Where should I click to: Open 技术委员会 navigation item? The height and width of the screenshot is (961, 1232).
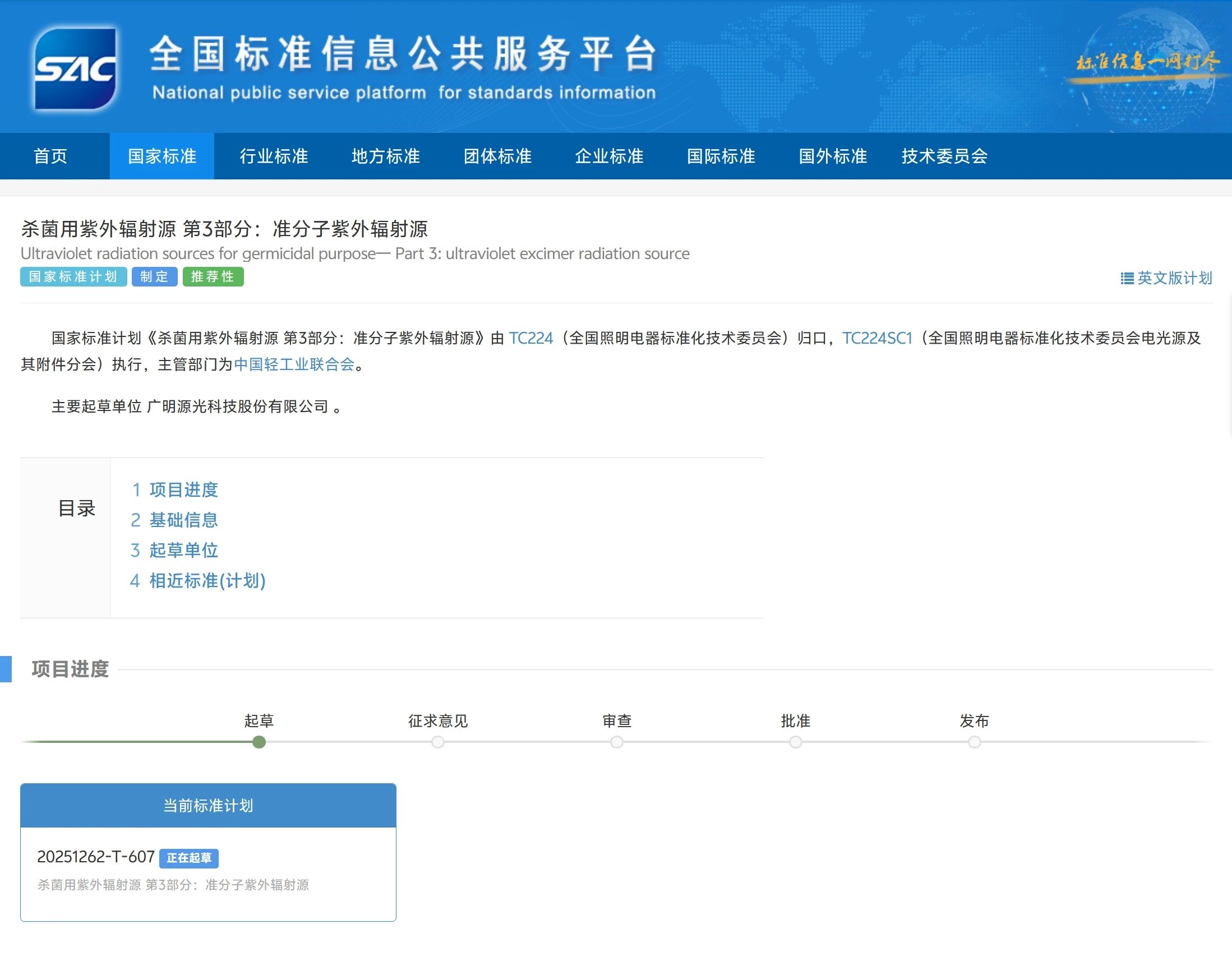(x=944, y=156)
